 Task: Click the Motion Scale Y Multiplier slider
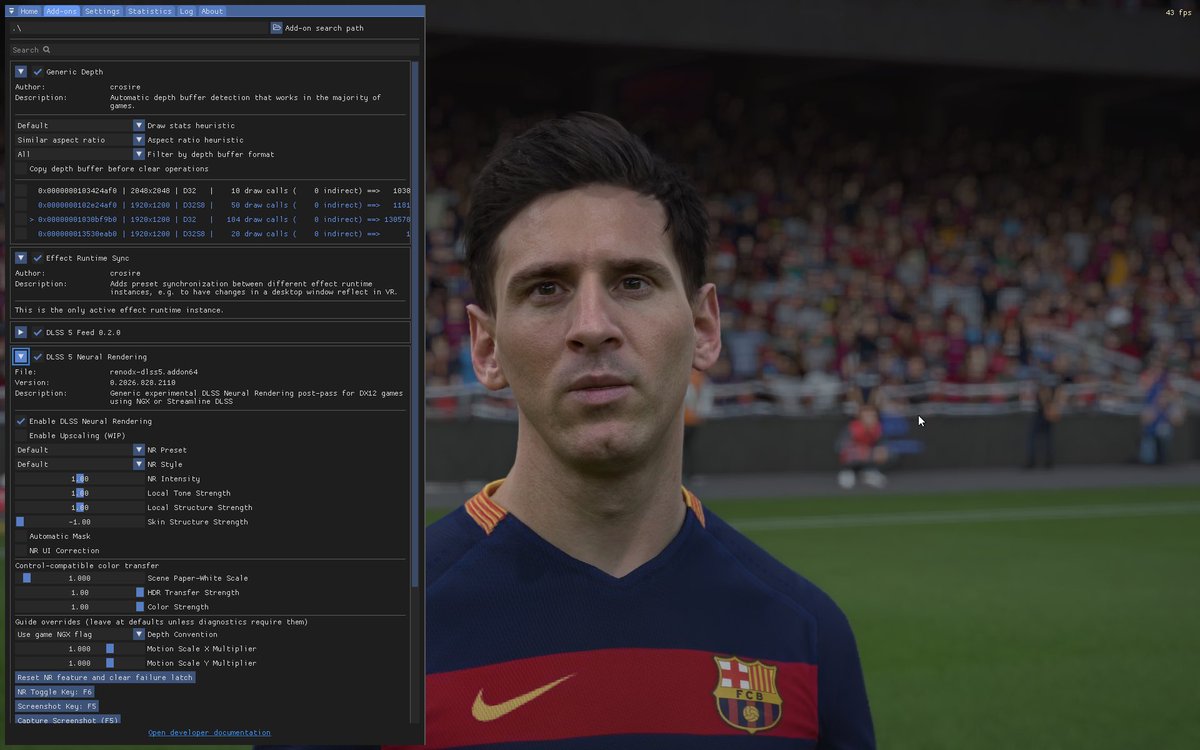click(80, 663)
